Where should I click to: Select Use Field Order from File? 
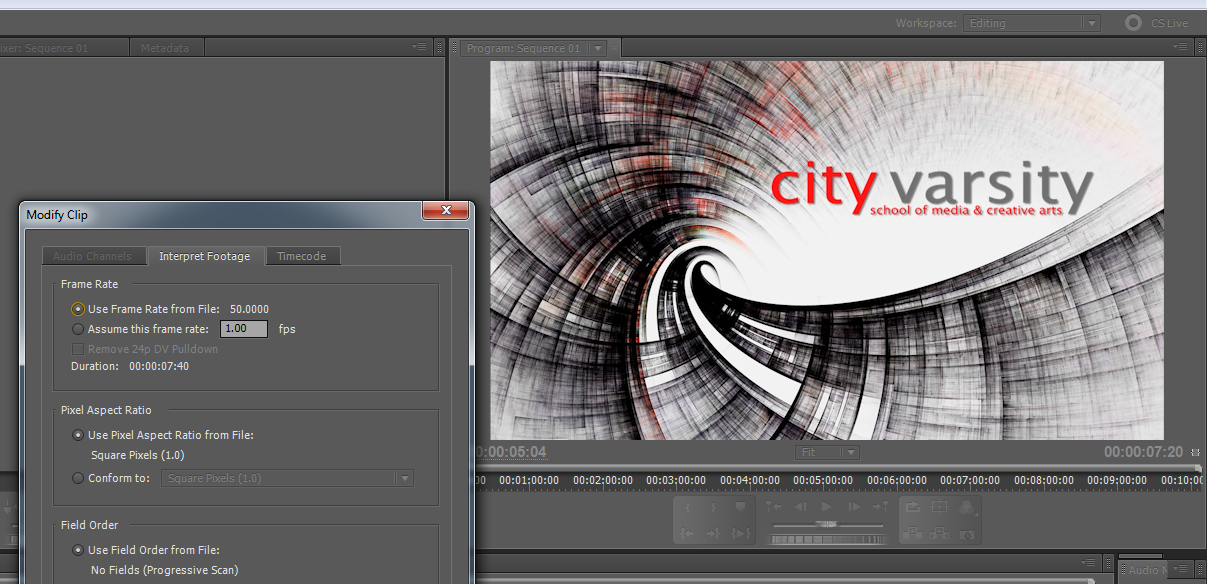pyautogui.click(x=78, y=550)
